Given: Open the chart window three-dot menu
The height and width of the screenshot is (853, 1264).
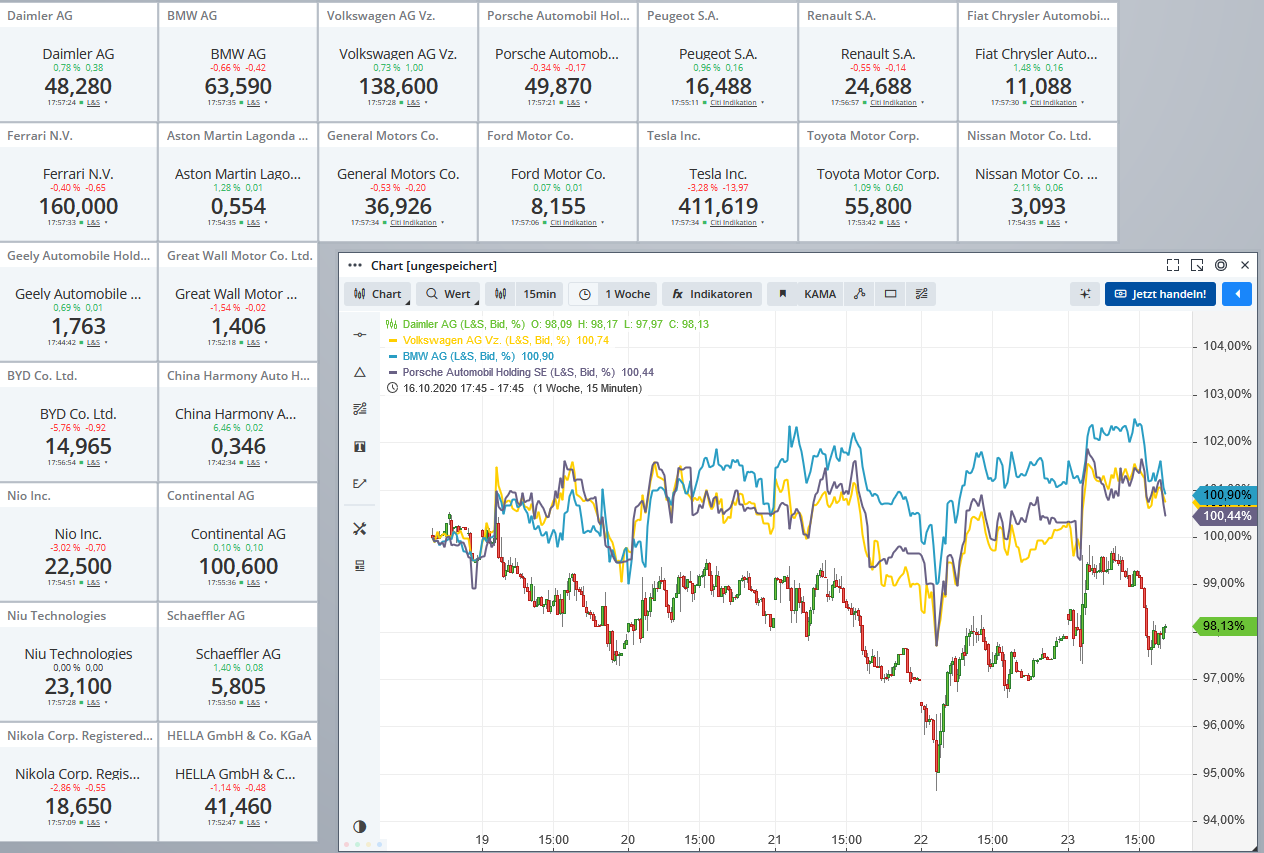Looking at the screenshot, I should tap(354, 265).
